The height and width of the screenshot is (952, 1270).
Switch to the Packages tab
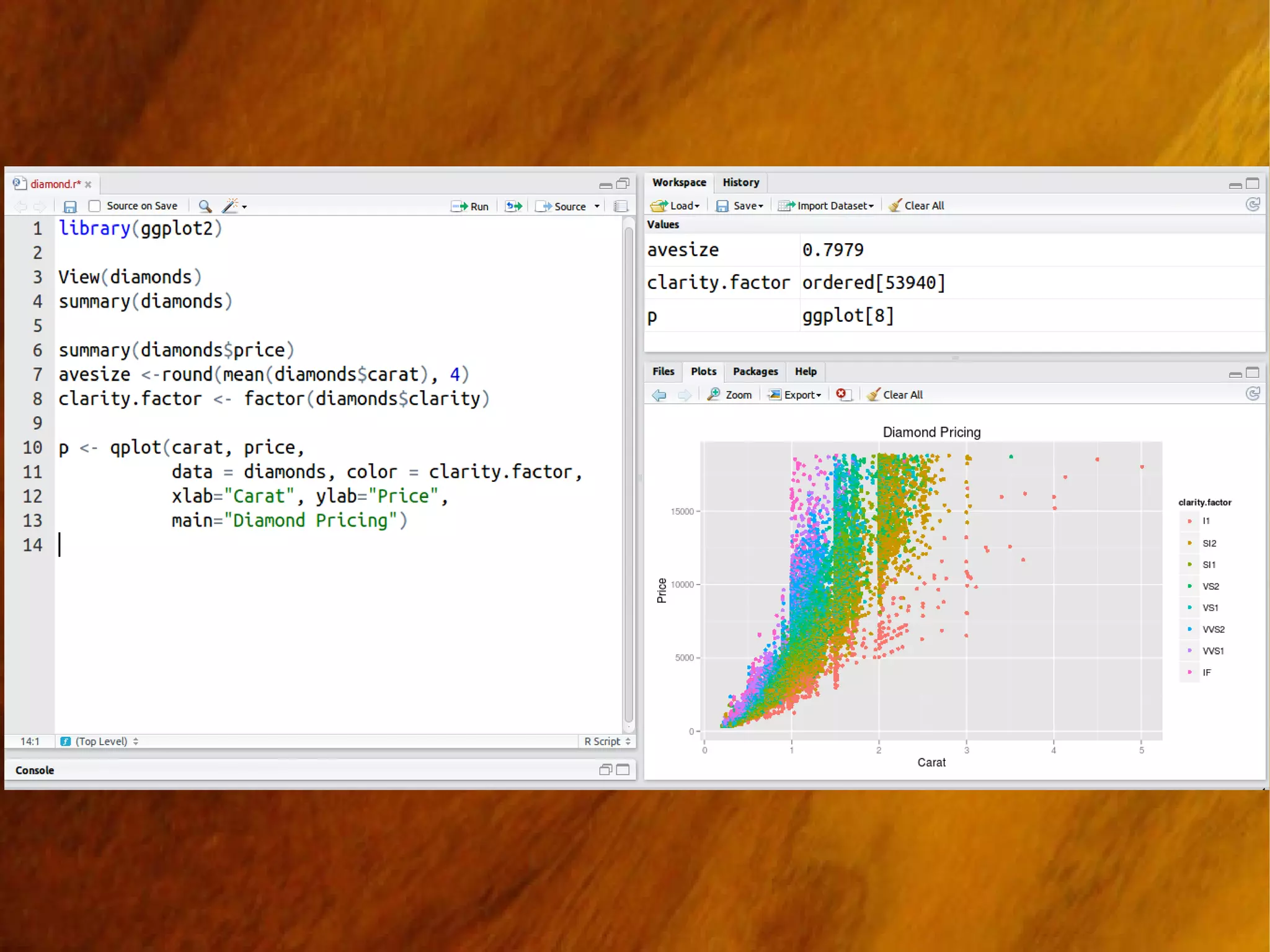pyautogui.click(x=755, y=371)
